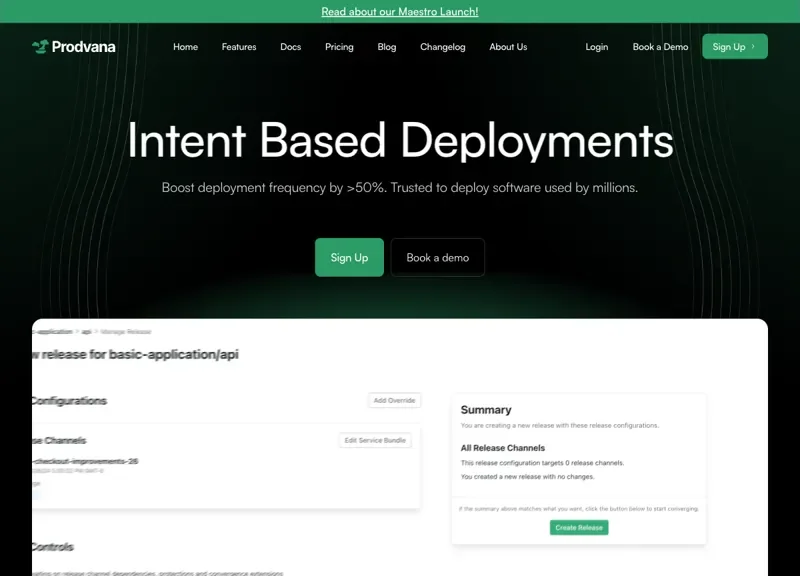Open the Maestro Launch announcement link
This screenshot has height=576, width=800.
pos(399,12)
